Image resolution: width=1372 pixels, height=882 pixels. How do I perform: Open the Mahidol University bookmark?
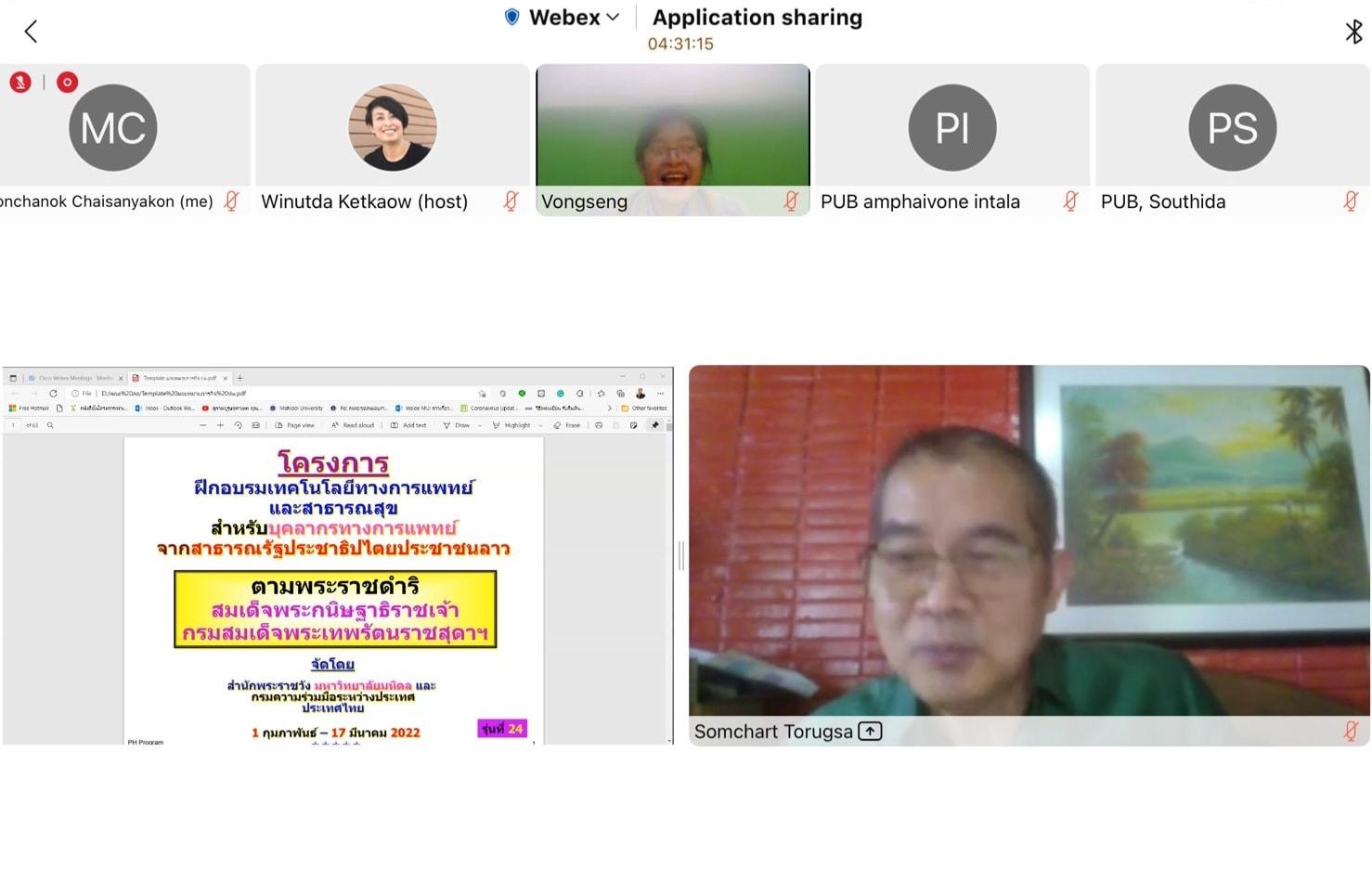[x=297, y=409]
